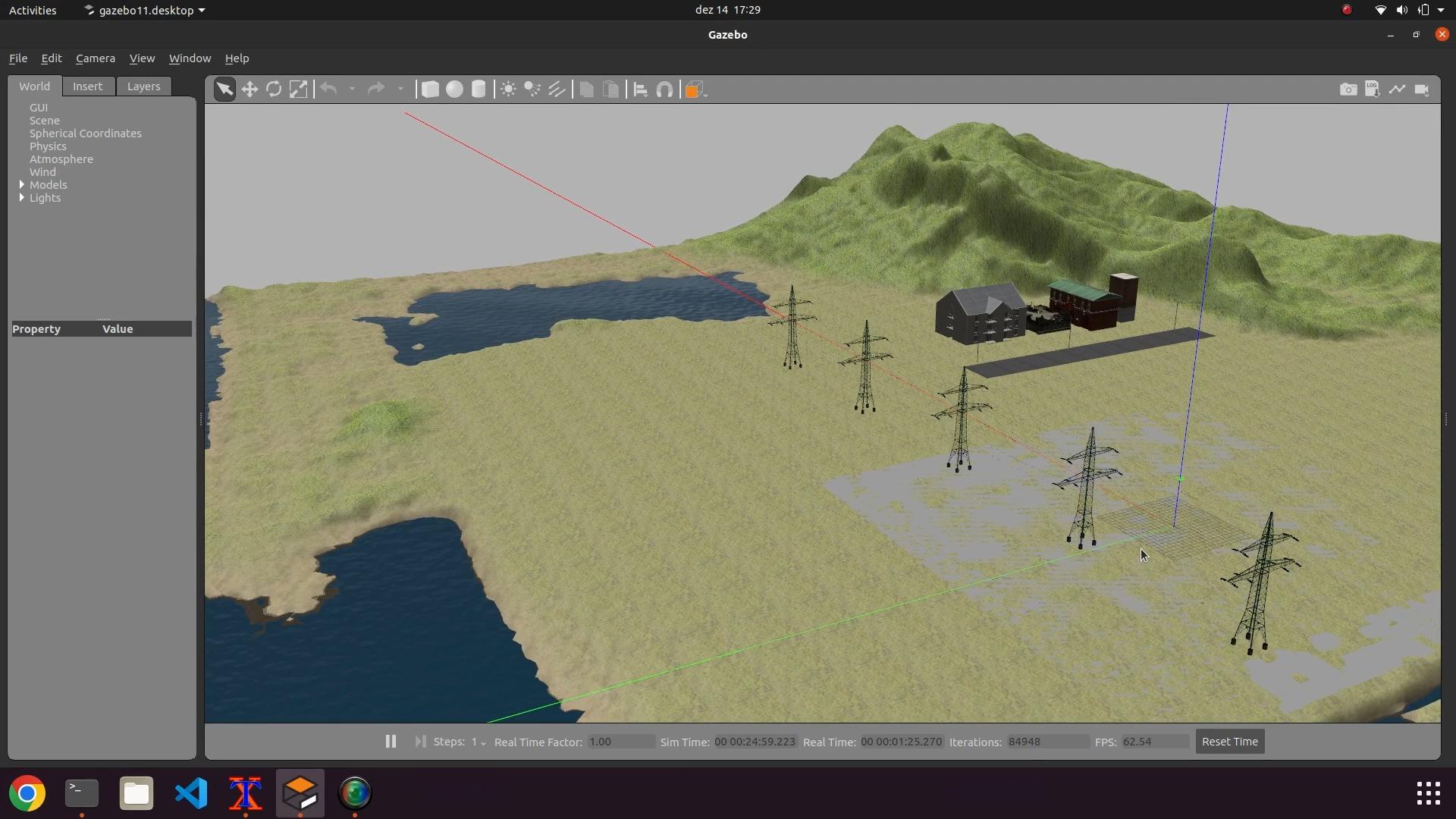This screenshot has height=819, width=1456.
Task: Open the View menu
Action: coord(142,58)
